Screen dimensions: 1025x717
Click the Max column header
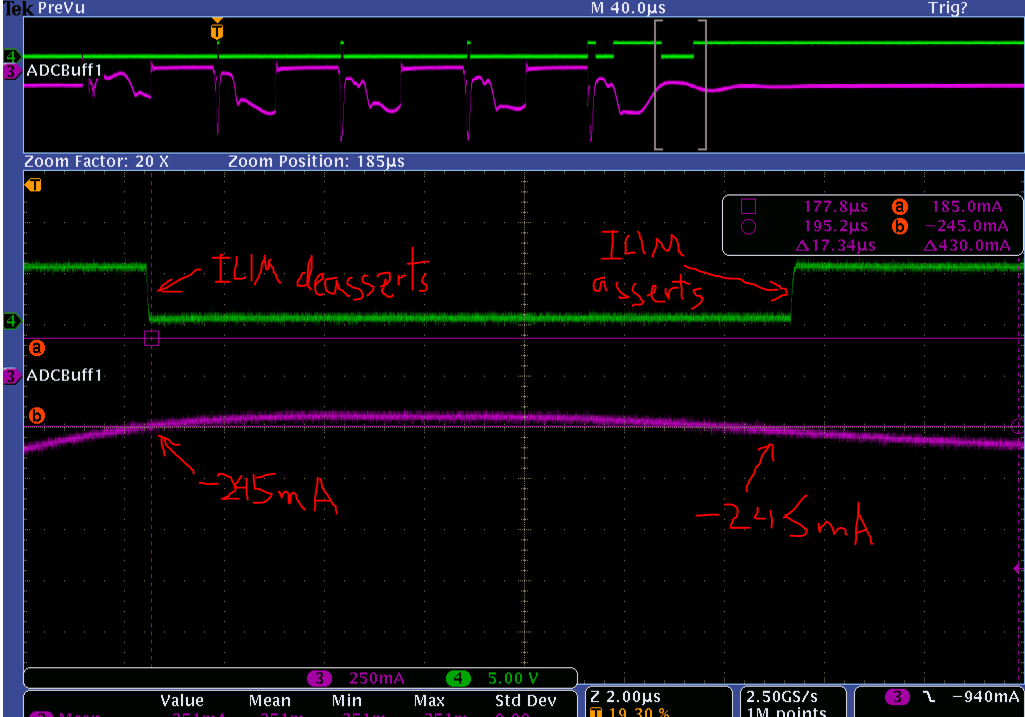(429, 701)
